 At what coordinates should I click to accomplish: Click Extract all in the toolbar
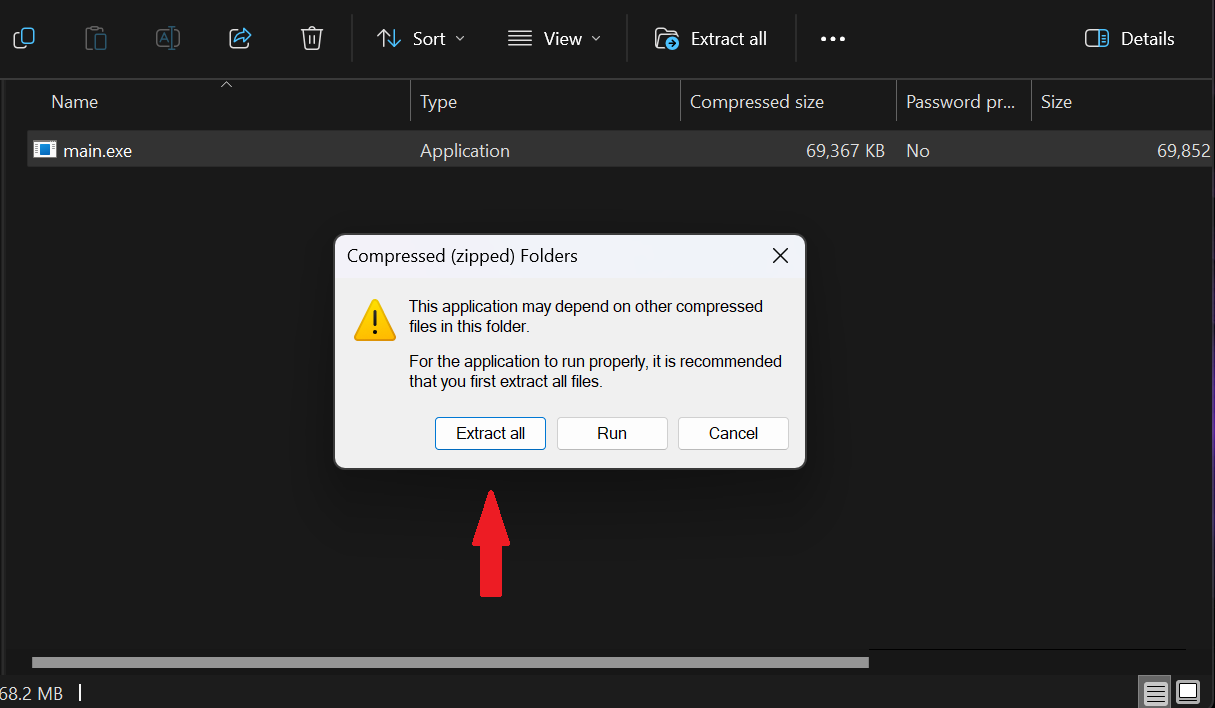coord(711,39)
